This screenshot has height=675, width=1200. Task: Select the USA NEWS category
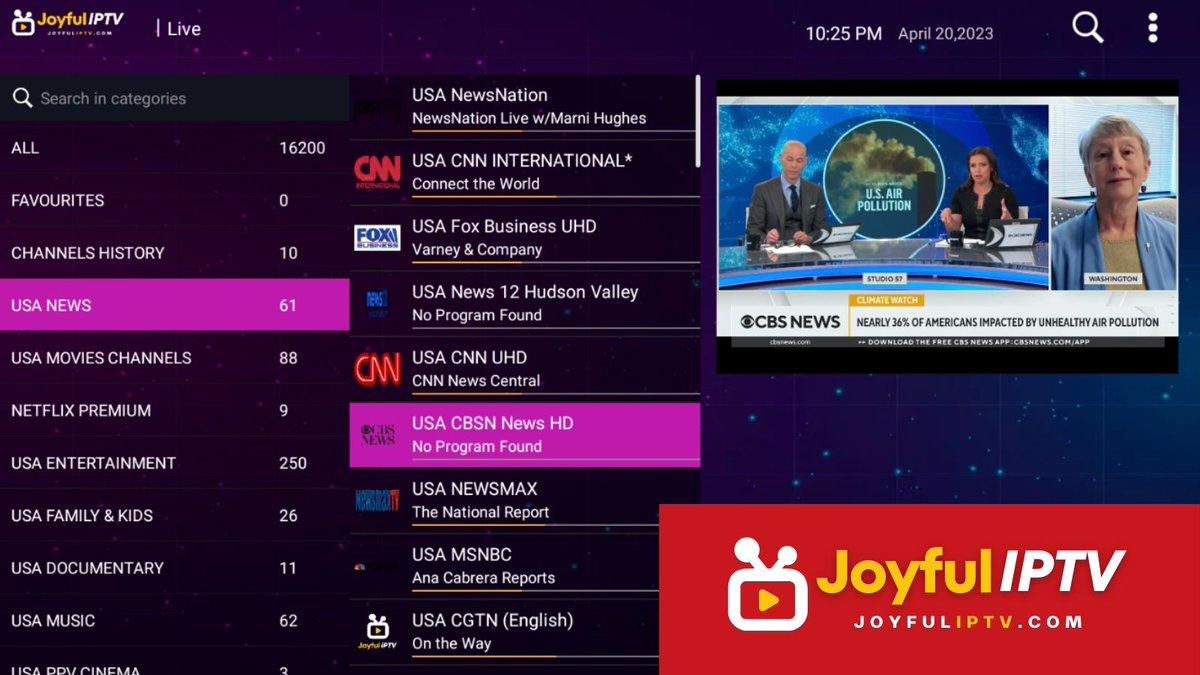tap(175, 305)
